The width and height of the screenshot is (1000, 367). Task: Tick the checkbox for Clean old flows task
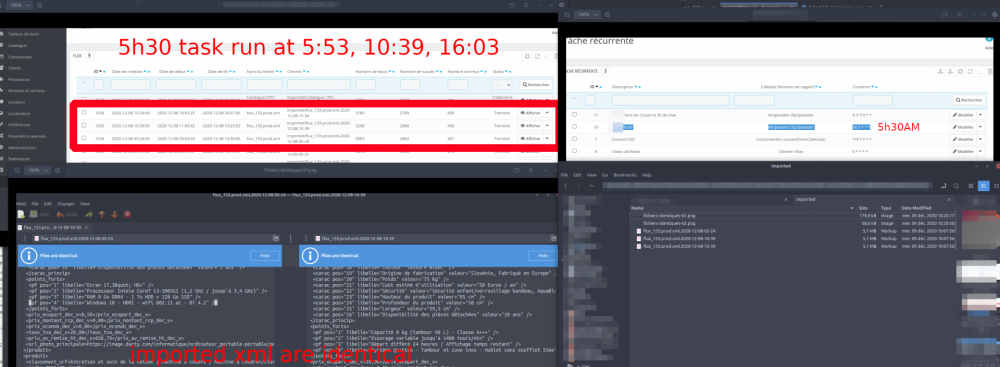574,151
